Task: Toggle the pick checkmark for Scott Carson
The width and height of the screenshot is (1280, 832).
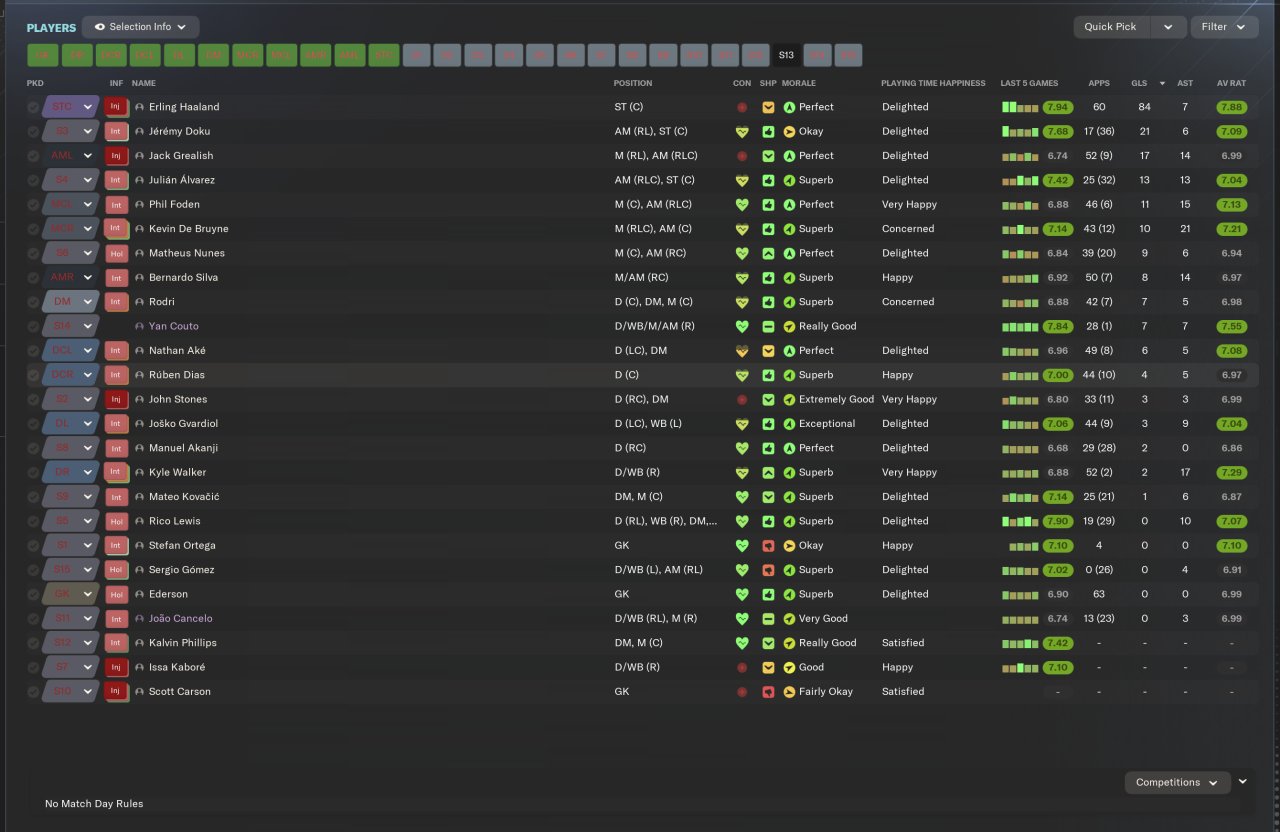Action: (33, 692)
